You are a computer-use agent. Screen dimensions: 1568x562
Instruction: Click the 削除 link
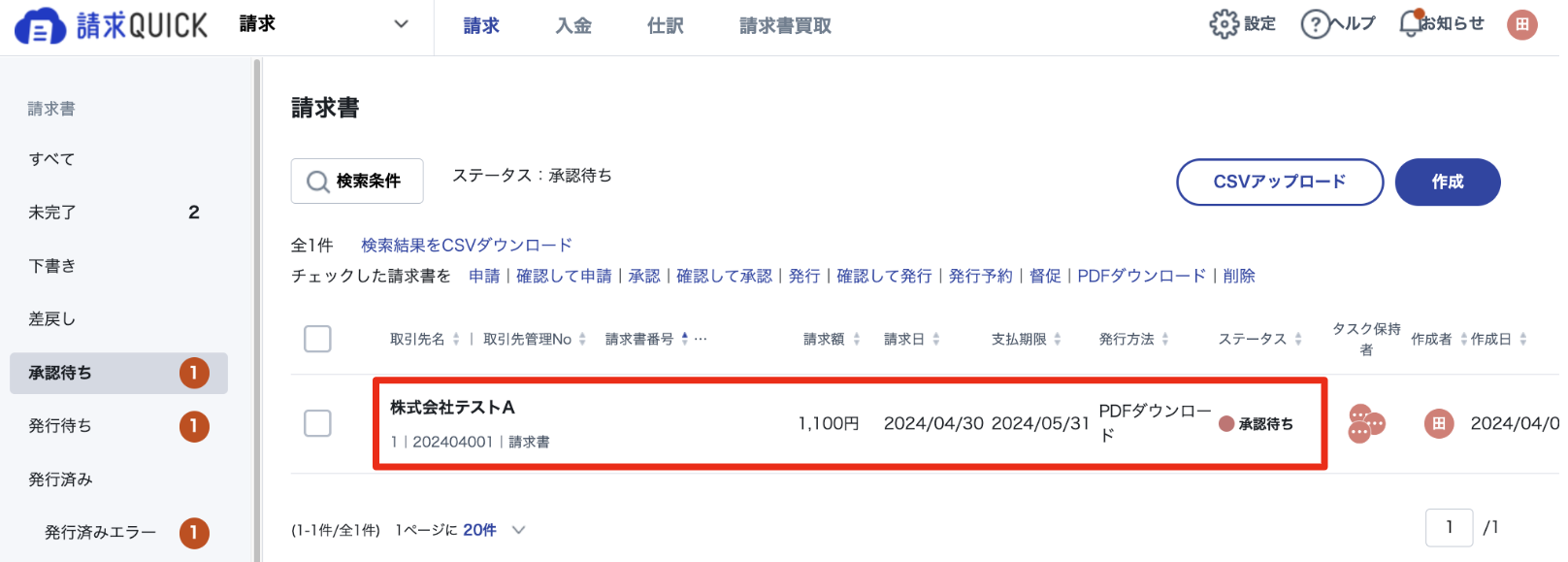[1239, 277]
